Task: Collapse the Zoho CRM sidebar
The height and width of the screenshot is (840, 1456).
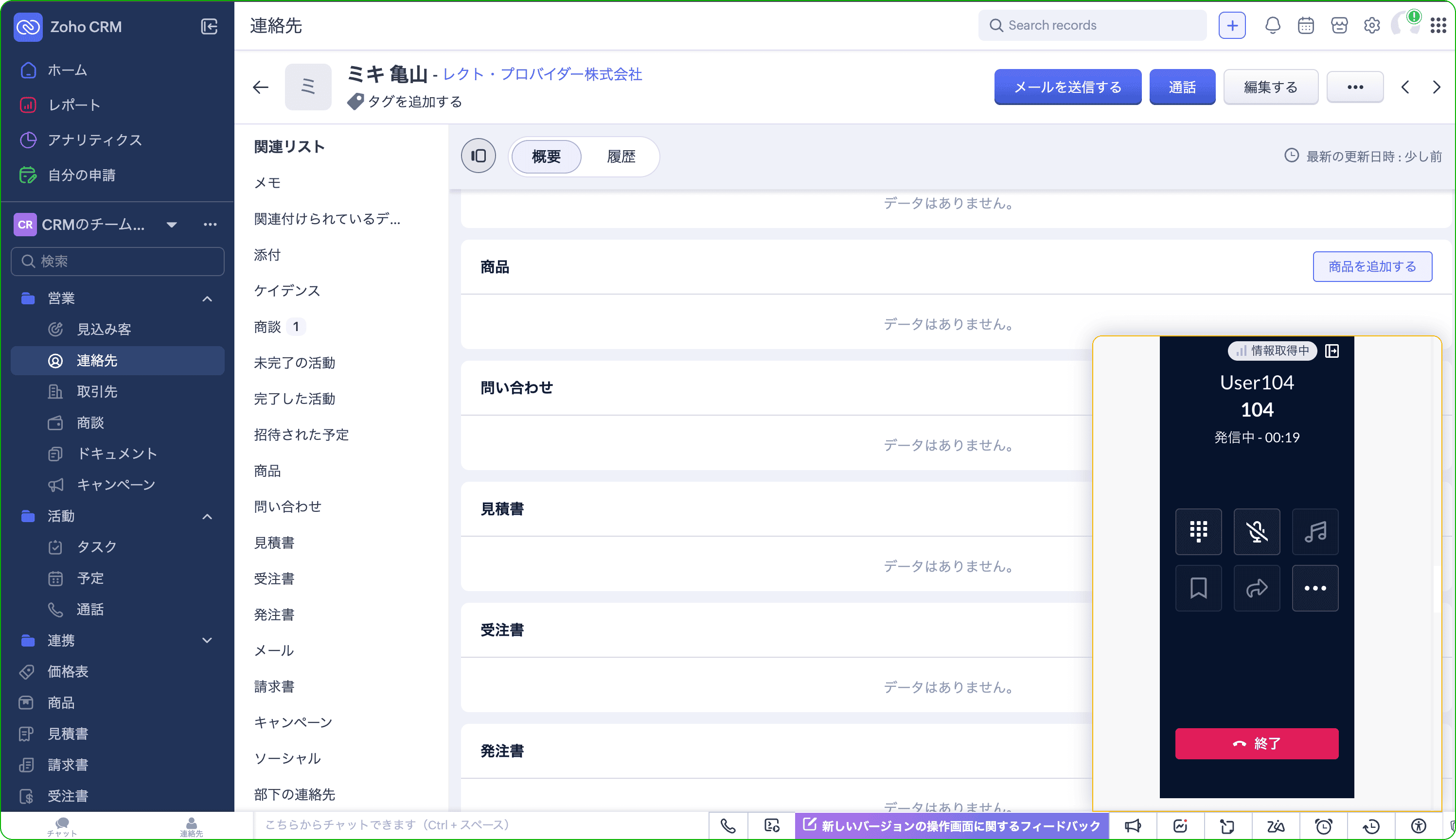Action: coord(209,27)
